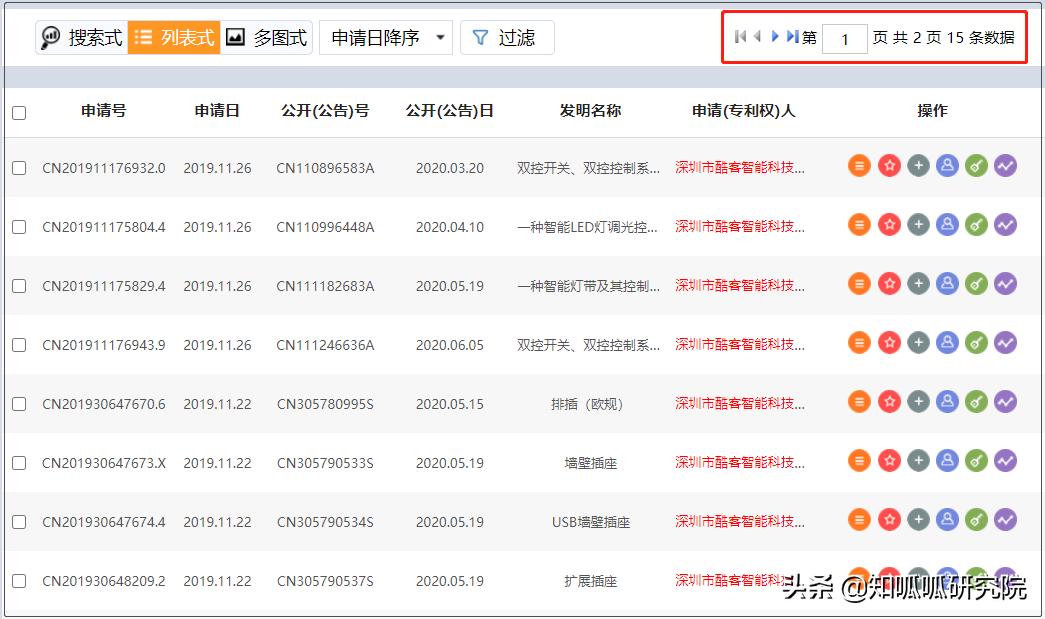Open applicant info icon for patent CN201911176943.9

[x=947, y=342]
